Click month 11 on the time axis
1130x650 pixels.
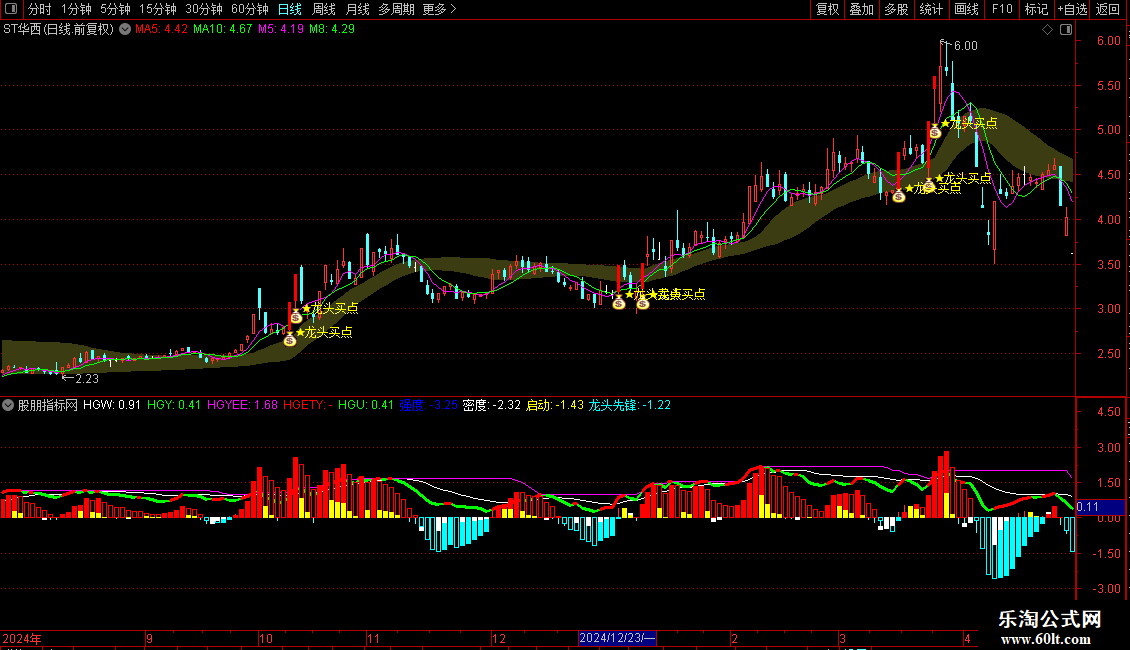point(373,638)
